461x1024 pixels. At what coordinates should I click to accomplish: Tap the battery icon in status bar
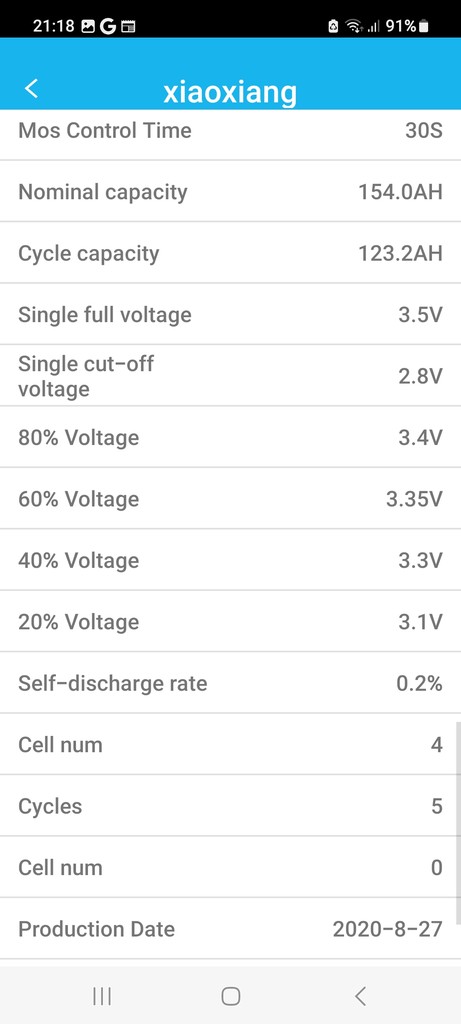coord(424,26)
